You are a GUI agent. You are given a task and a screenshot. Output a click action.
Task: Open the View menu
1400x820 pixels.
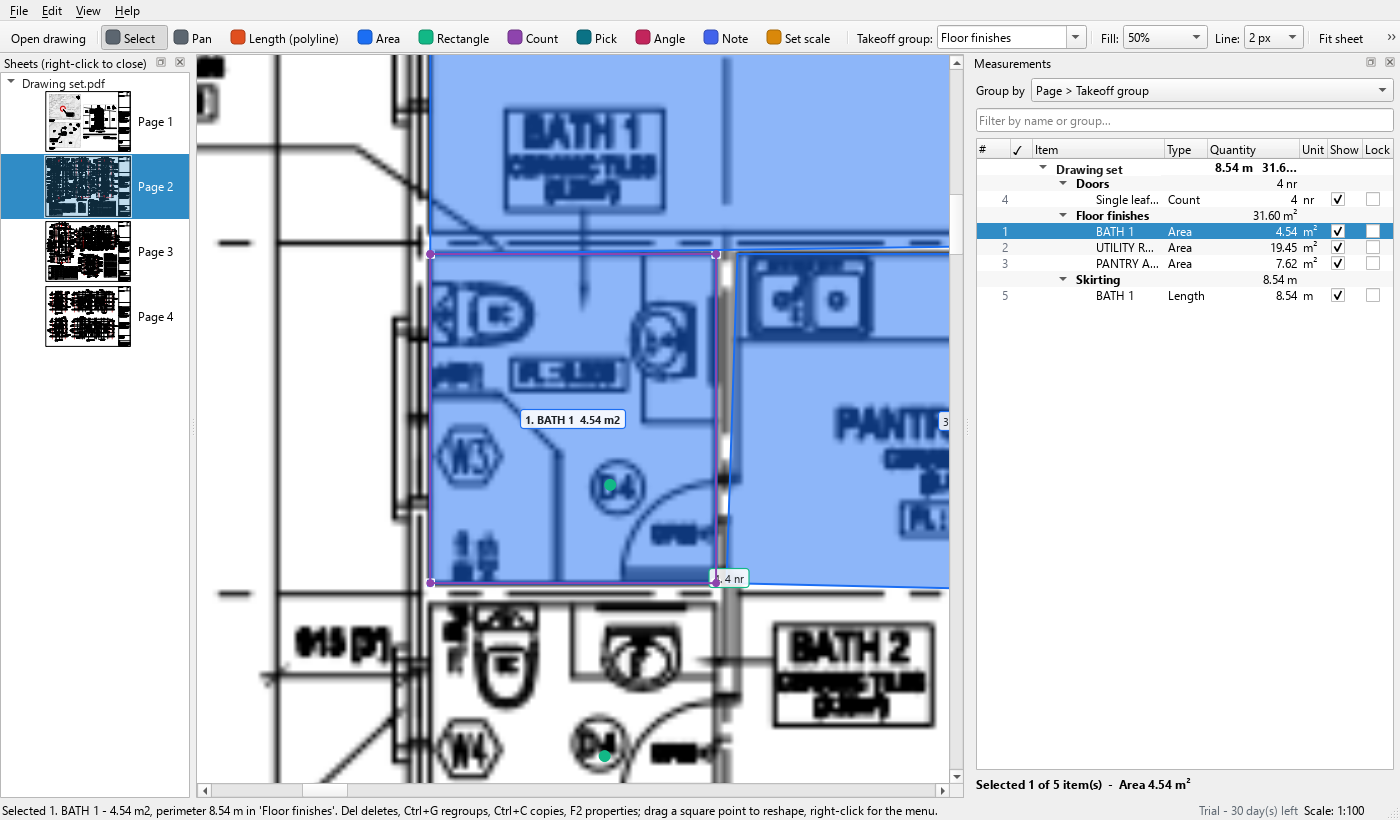click(x=88, y=11)
